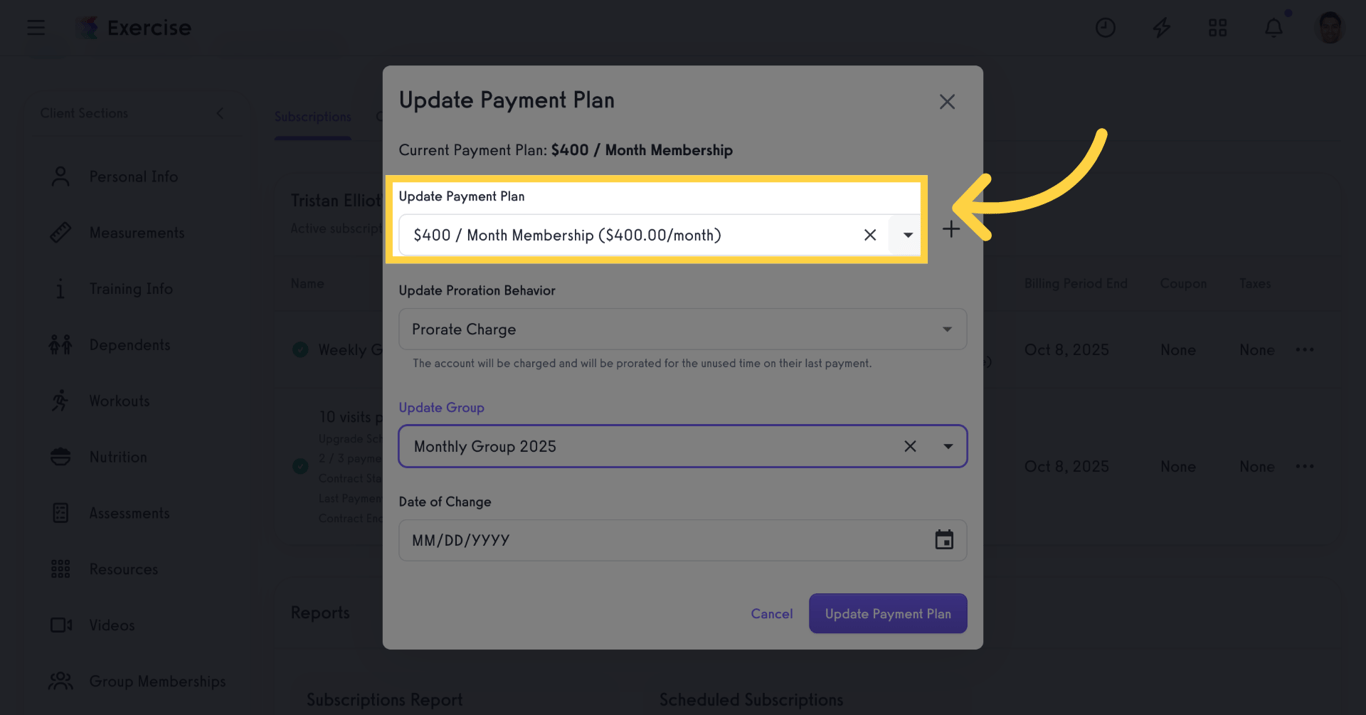Screen dimensions: 1366x715
Task: Expand the Update Payment Plan dropdown arrow
Action: click(906, 234)
